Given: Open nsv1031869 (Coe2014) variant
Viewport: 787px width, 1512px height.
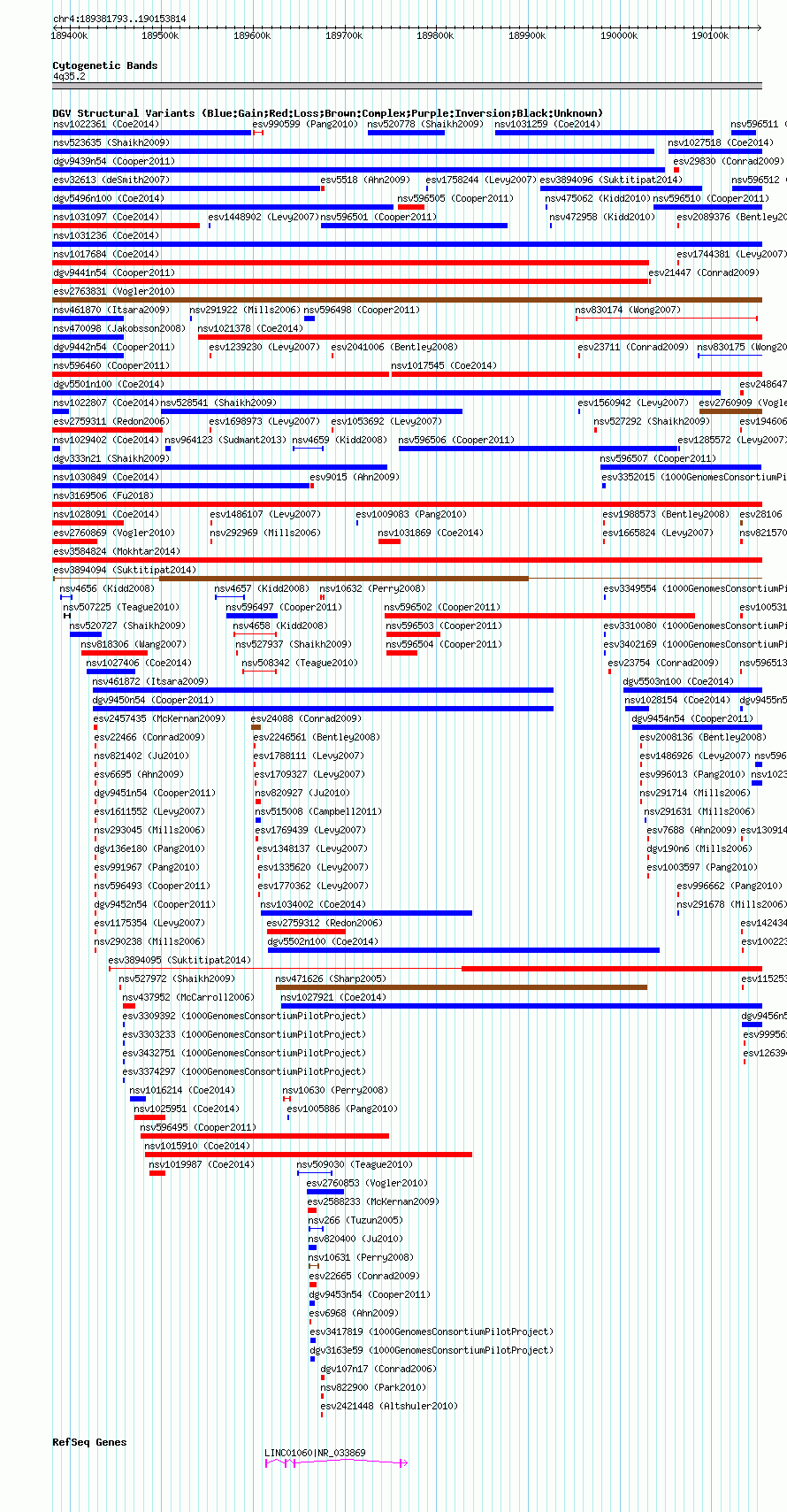Looking at the screenshot, I should coord(431,533).
